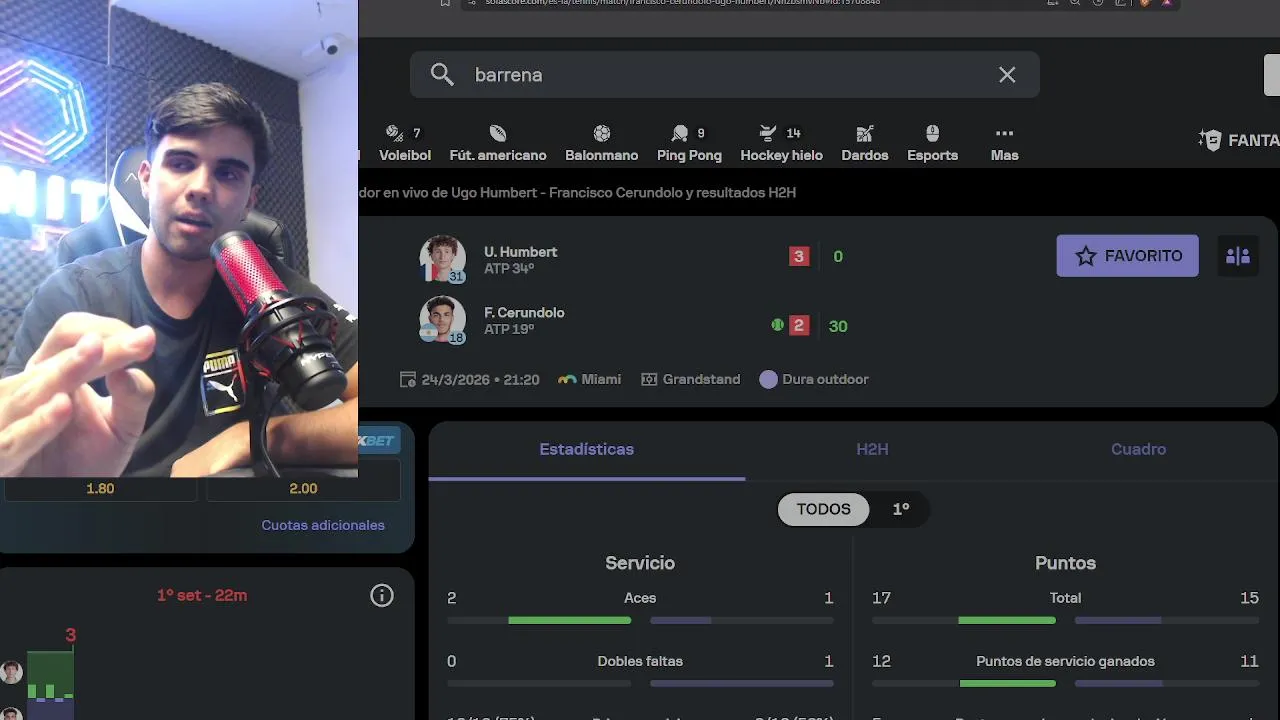1280x720 pixels.
Task: Click the search magnifier icon
Action: click(x=442, y=75)
